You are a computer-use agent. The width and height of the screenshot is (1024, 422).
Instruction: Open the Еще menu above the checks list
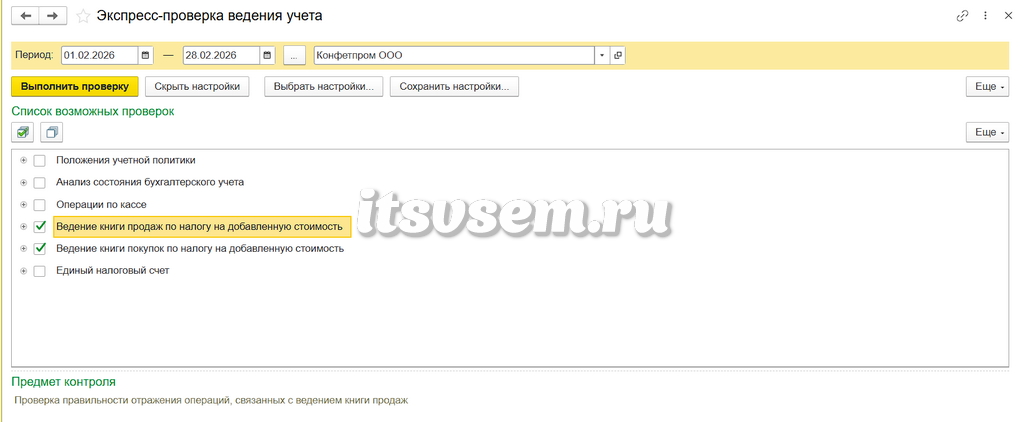[x=988, y=132]
